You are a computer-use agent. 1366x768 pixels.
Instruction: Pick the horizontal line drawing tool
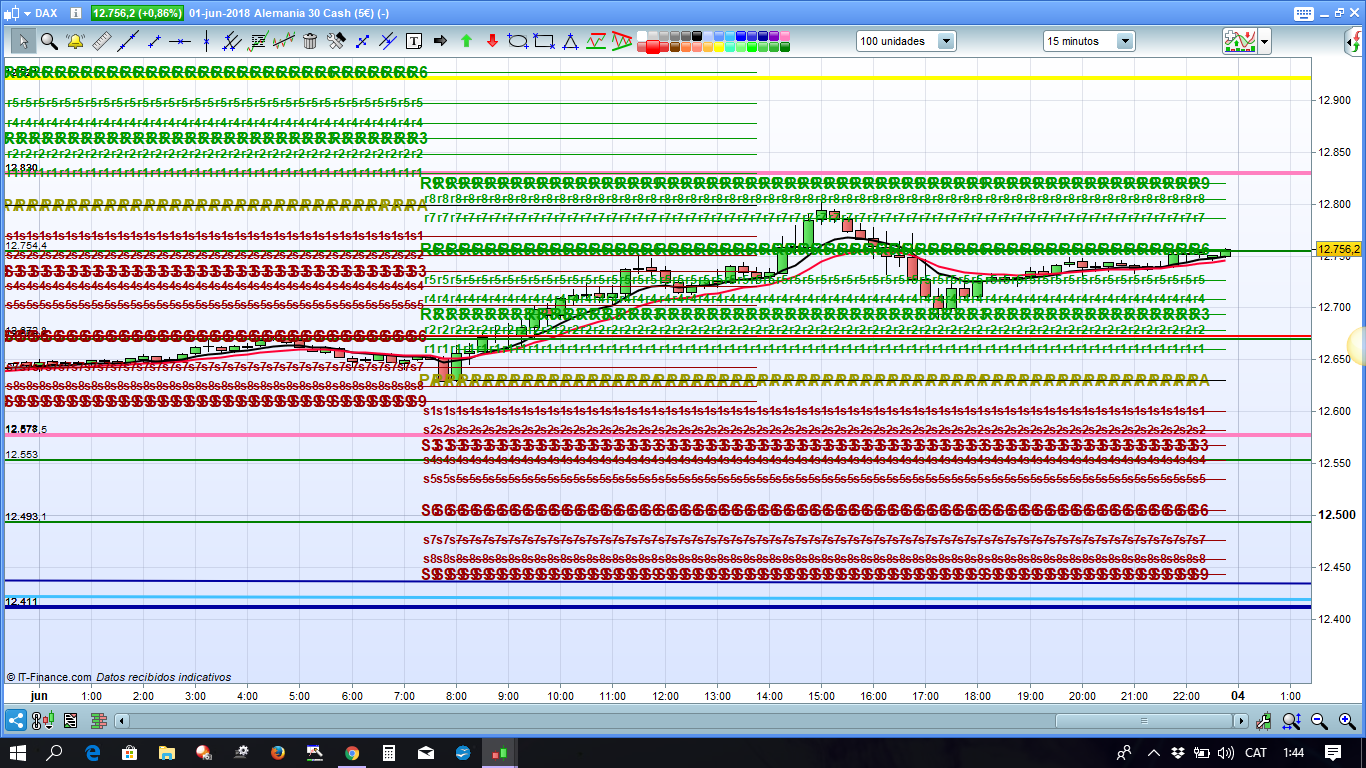point(180,41)
